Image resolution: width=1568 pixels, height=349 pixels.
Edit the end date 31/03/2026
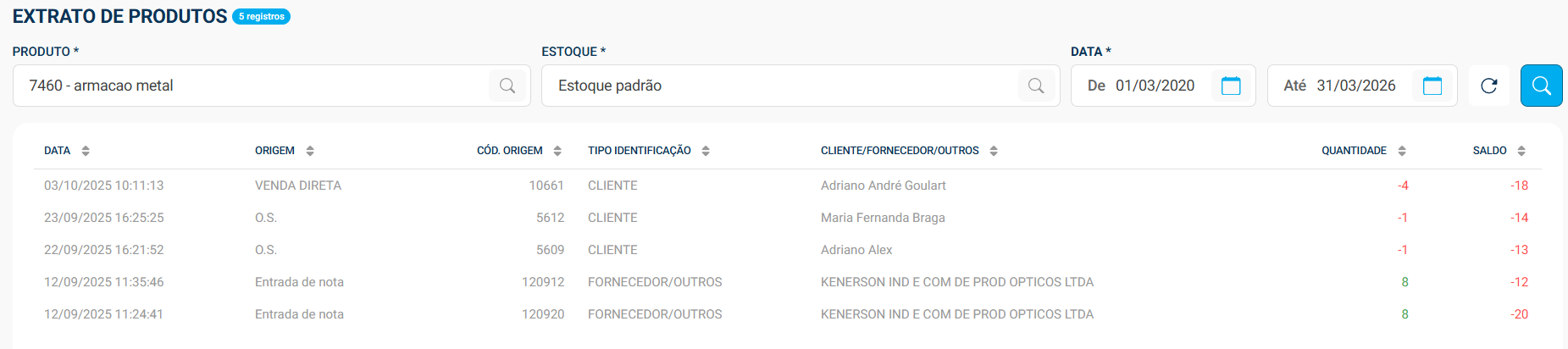(1355, 86)
